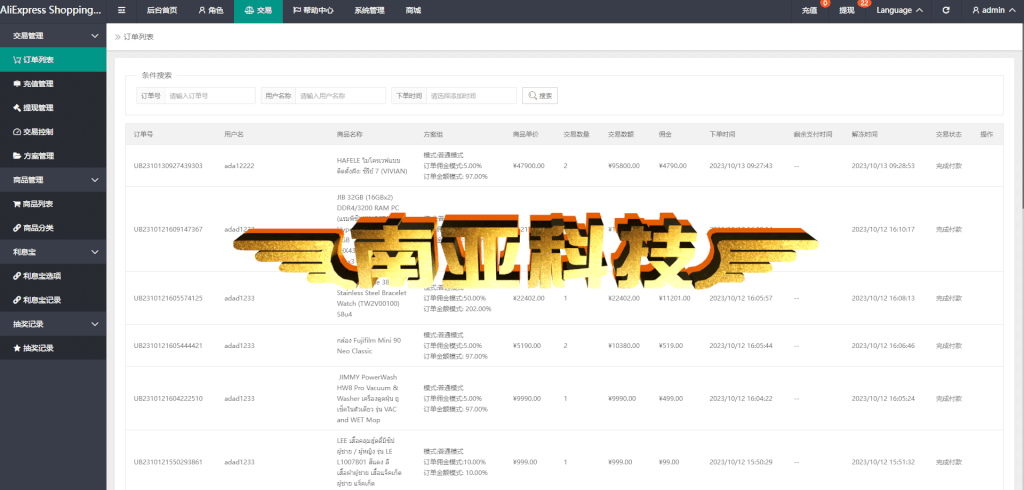Image resolution: width=1024 pixels, height=490 pixels.
Task: Click the 交易状态 column header
Action: 949,134
